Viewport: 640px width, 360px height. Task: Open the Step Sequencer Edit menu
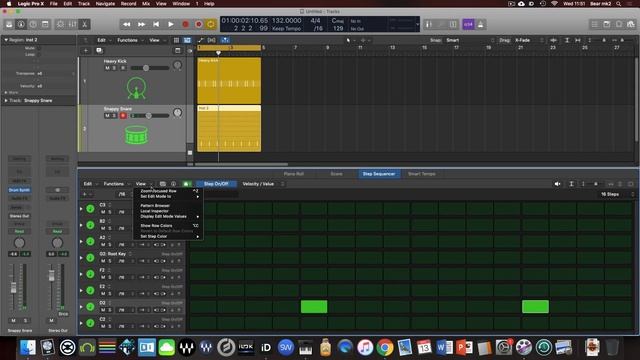89,184
